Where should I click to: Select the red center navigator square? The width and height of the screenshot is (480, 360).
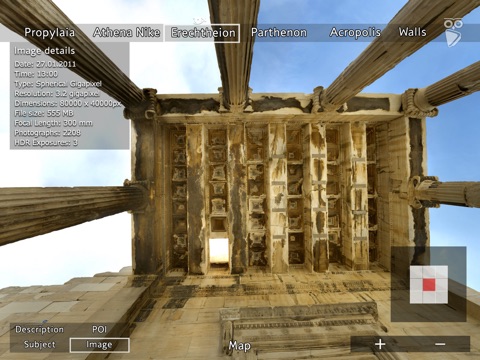[x=429, y=285]
